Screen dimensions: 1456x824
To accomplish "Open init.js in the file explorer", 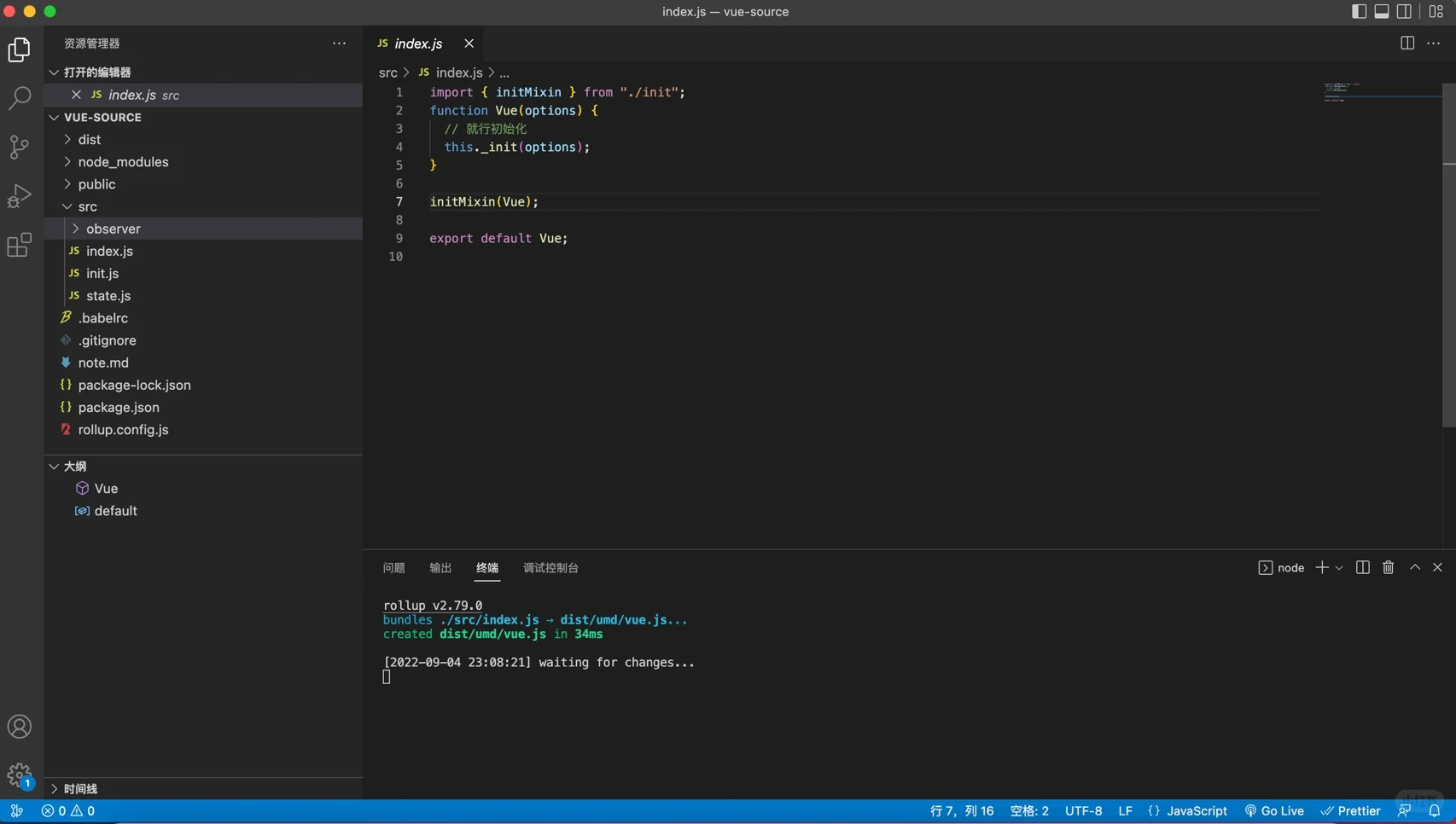I will tap(102, 274).
